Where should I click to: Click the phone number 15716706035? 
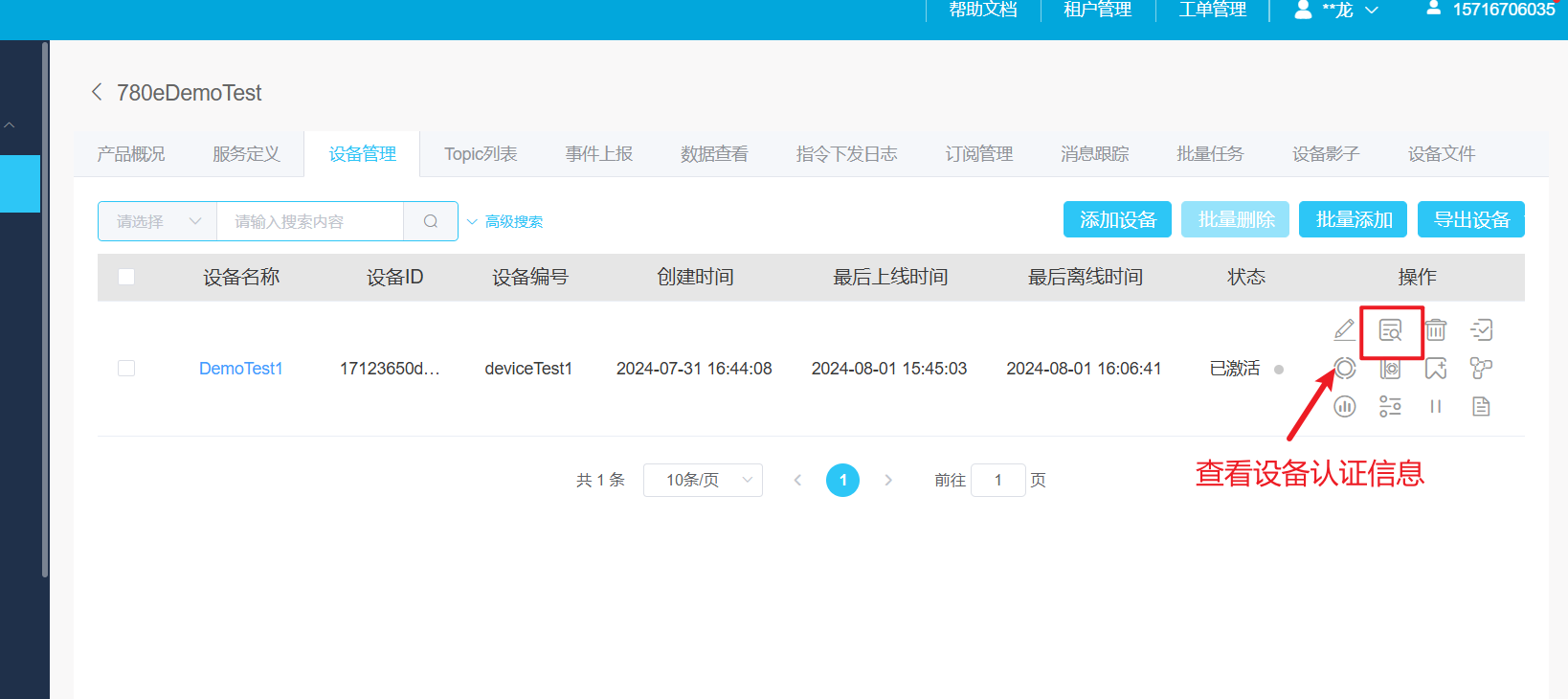click(1504, 10)
